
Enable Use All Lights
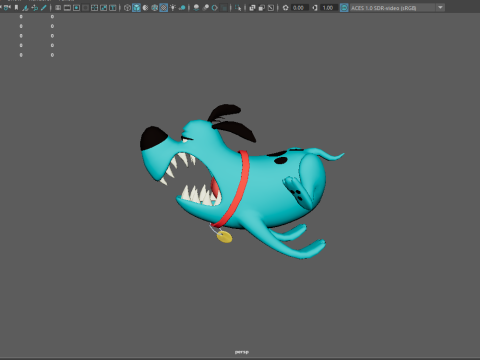click(173, 8)
